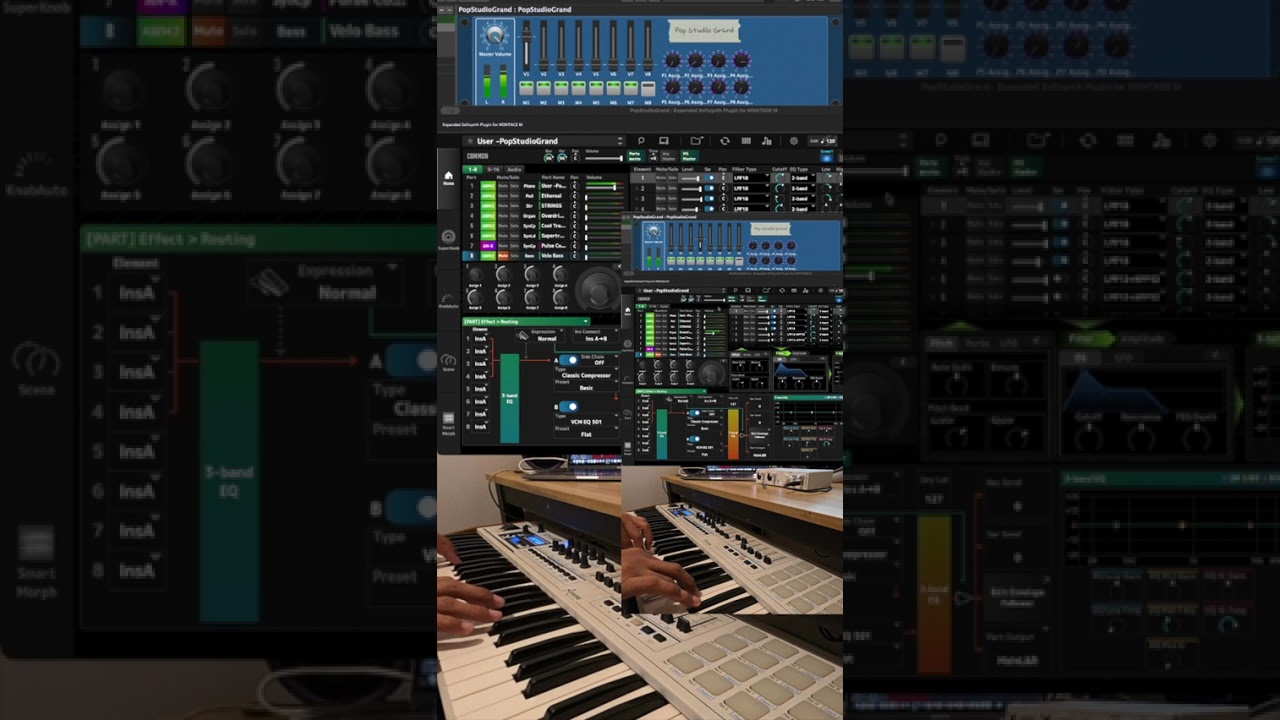Unmute part 8 Bass orange Mute button
Image resolution: width=1280 pixels, height=720 pixels.
coord(503,256)
